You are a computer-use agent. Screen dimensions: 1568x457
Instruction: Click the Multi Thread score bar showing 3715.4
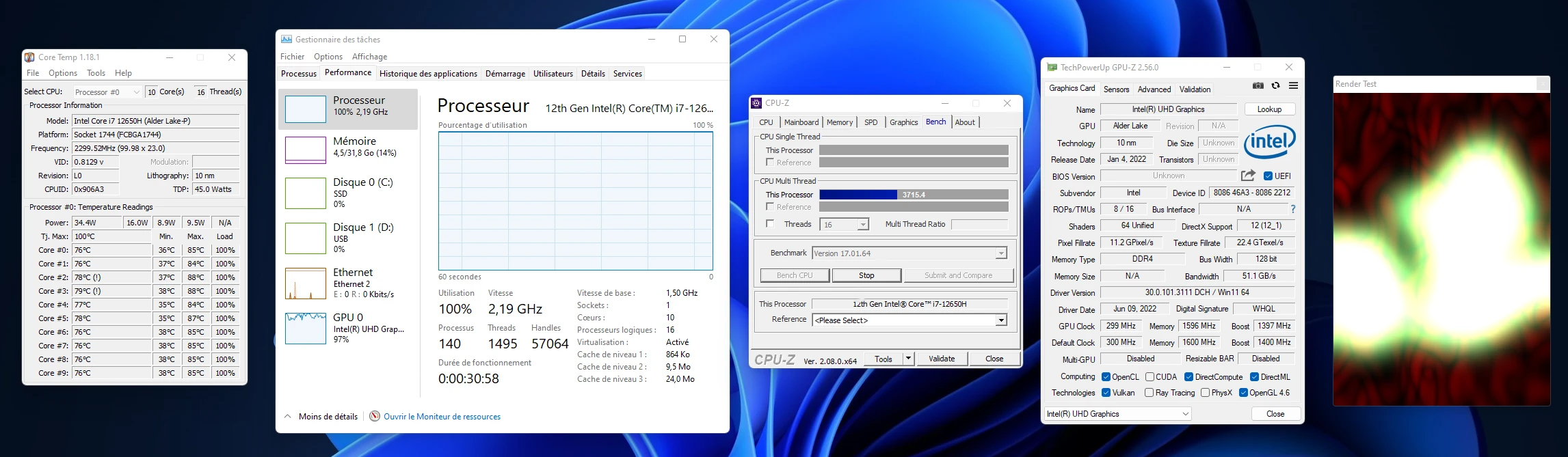click(914, 195)
